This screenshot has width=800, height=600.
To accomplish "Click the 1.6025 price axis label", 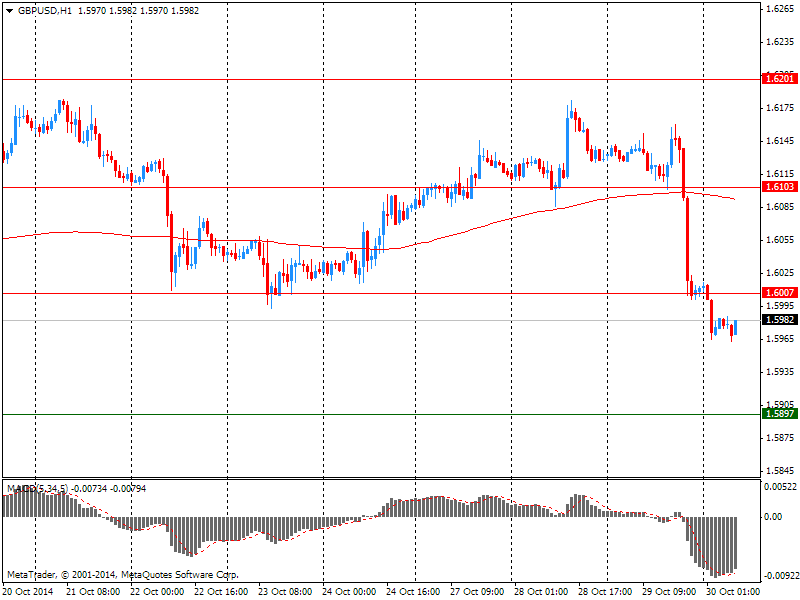I will click(780, 273).
